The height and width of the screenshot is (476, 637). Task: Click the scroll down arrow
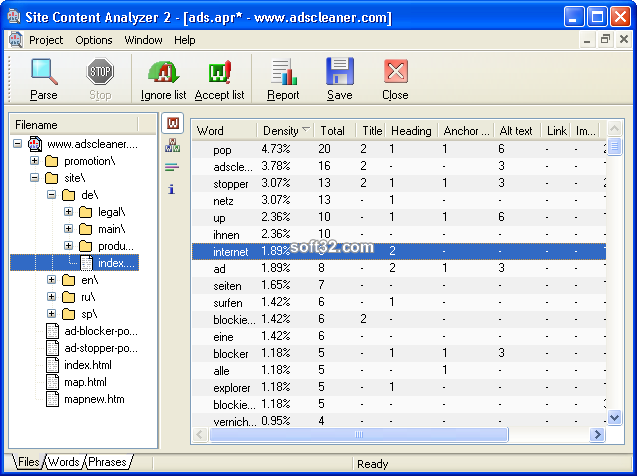click(x=614, y=417)
